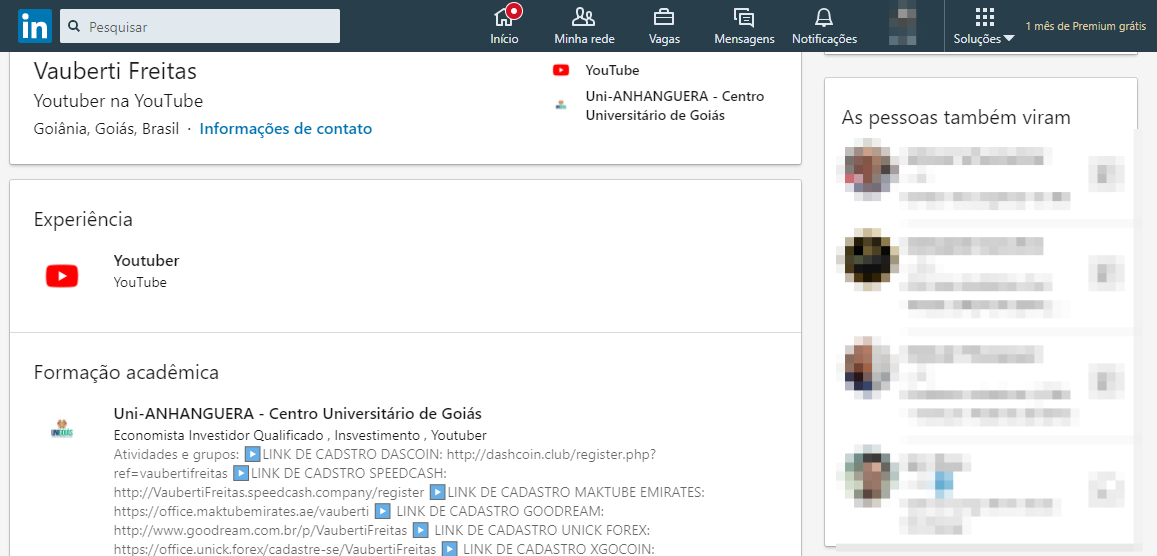The width and height of the screenshot is (1157, 556).
Task: Open Uni-ANHANGUERA - Centro Universitário de Goiás education title
Action: (x=297, y=413)
